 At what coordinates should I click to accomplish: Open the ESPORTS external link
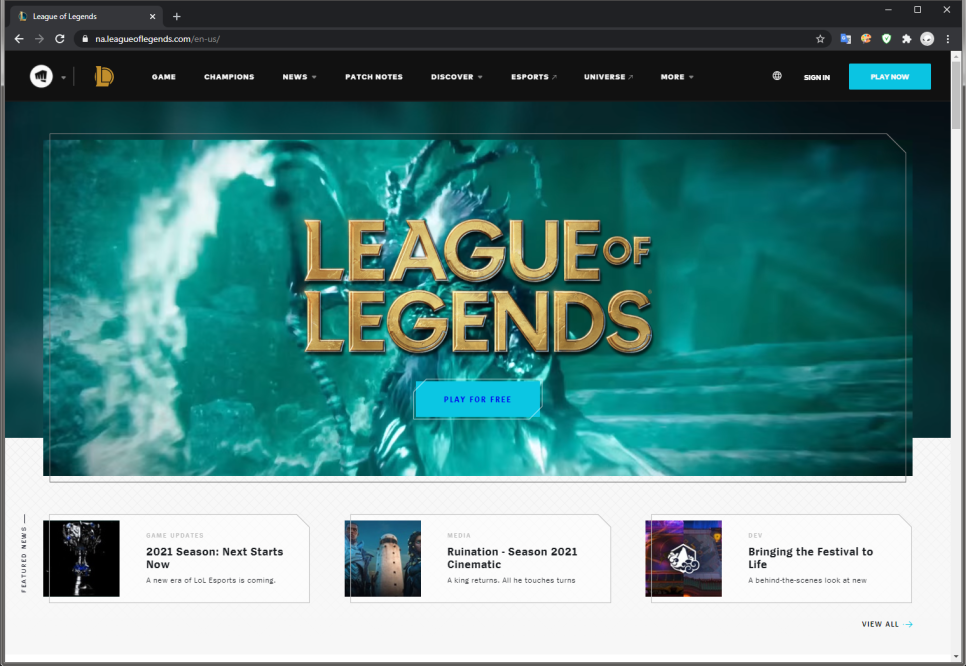(x=534, y=77)
